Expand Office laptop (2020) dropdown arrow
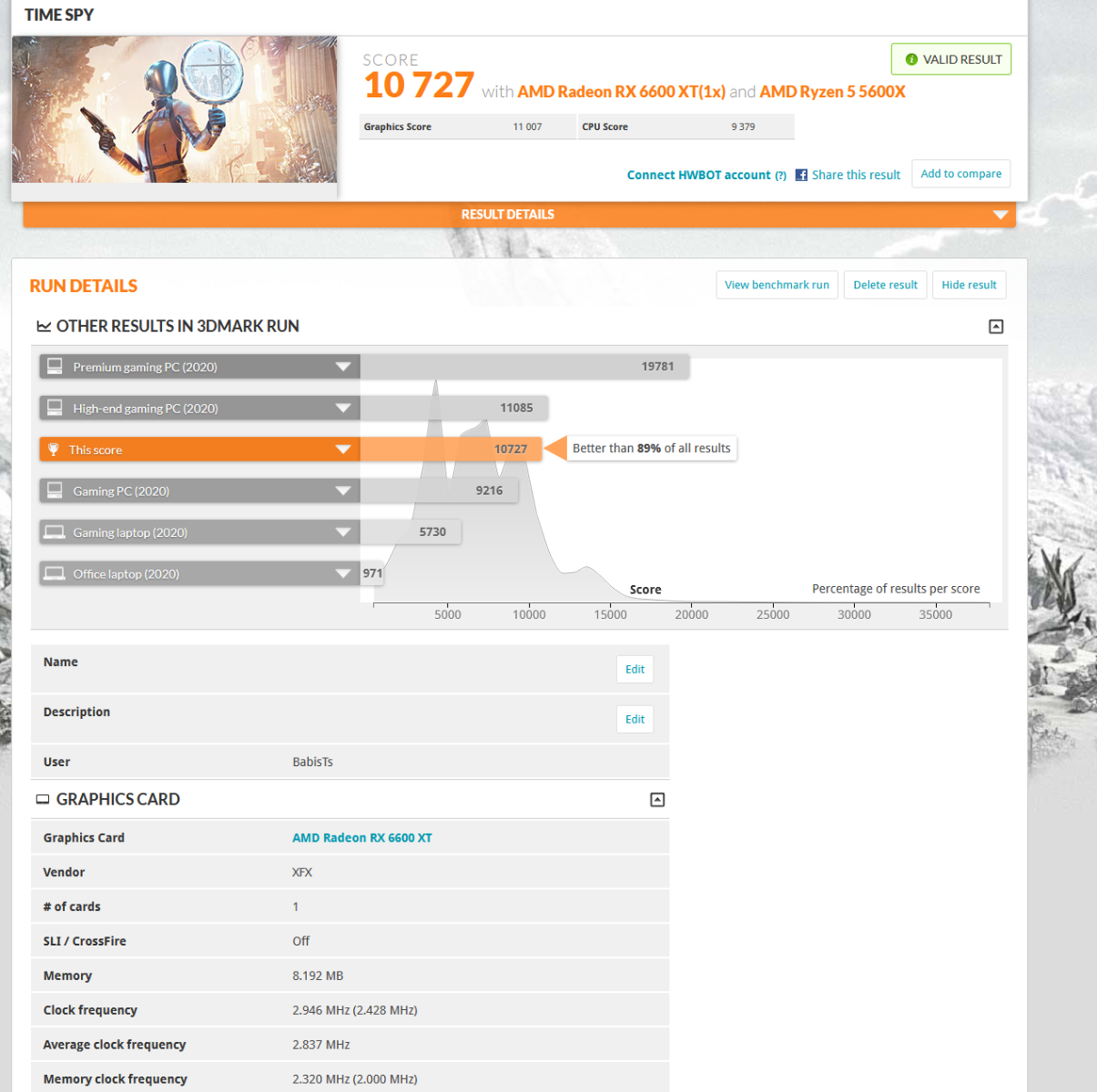 [x=343, y=573]
